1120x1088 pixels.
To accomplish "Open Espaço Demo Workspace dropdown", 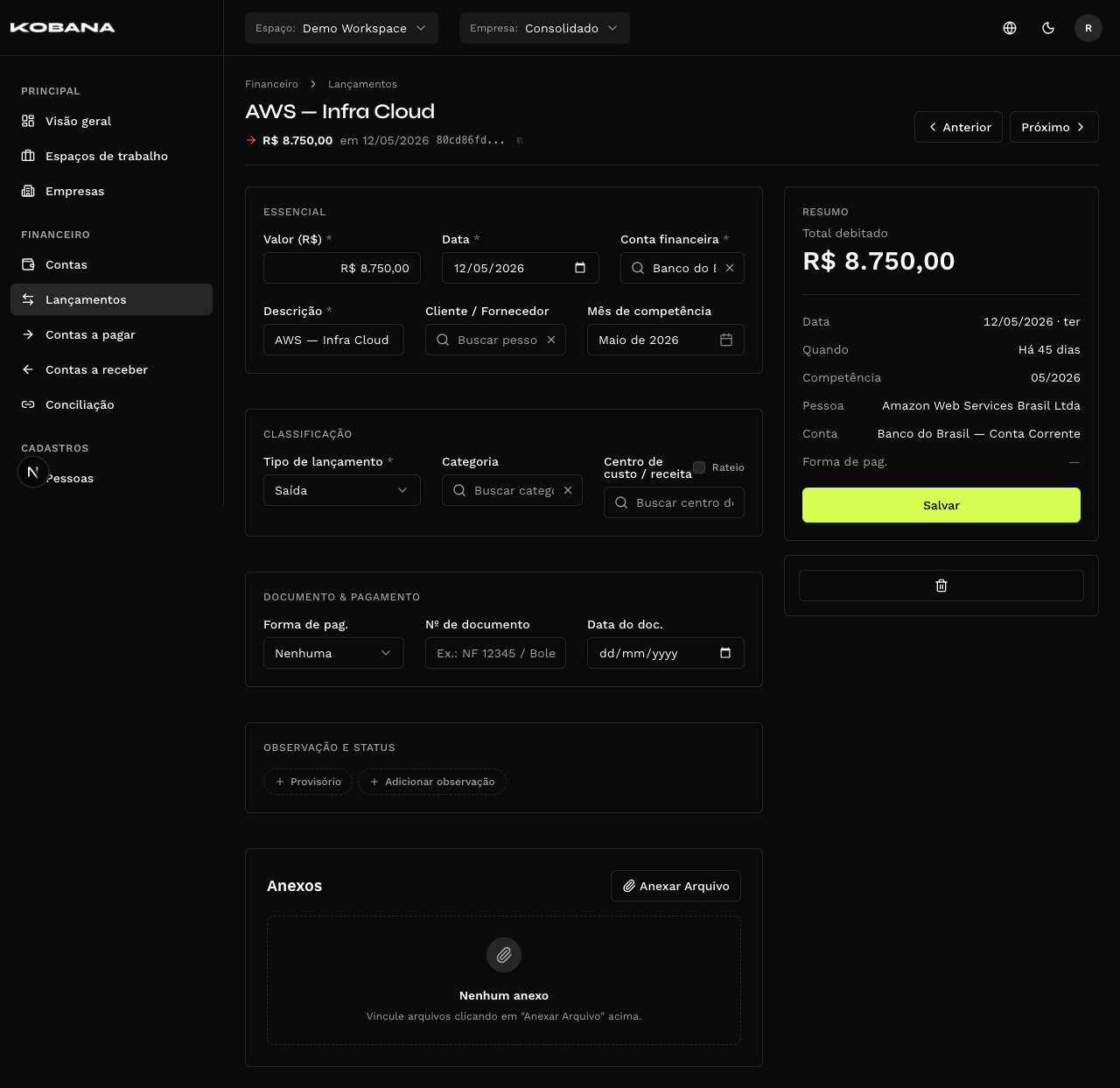I will coord(341,28).
